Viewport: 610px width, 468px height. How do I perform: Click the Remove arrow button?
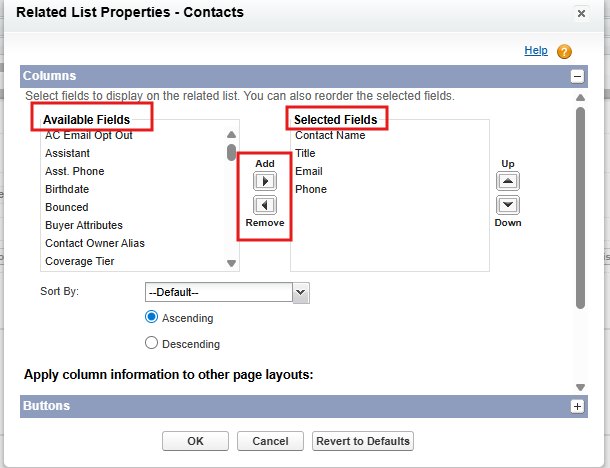point(264,205)
